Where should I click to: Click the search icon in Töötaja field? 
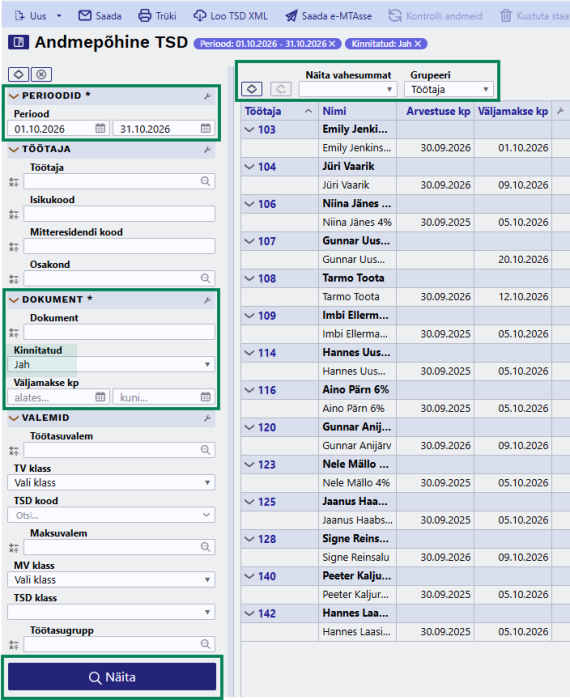pyautogui.click(x=205, y=181)
